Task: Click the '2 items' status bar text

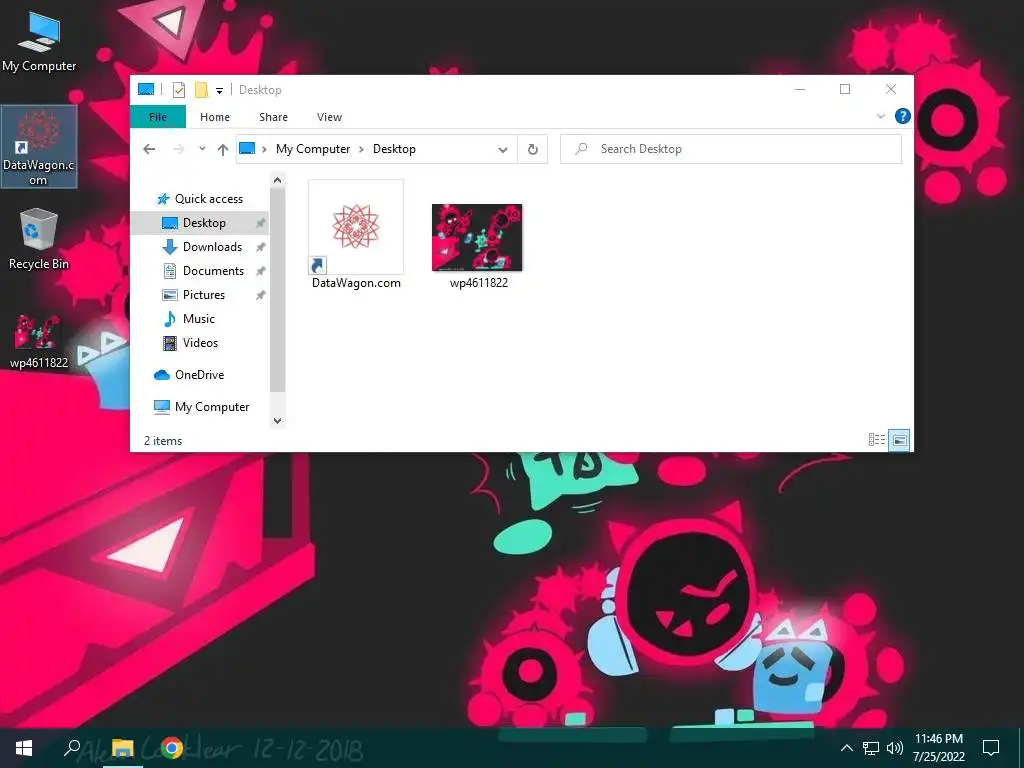Action: tap(163, 441)
